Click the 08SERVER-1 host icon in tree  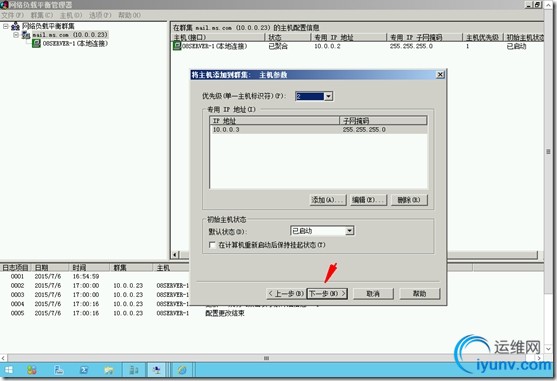(x=36, y=43)
